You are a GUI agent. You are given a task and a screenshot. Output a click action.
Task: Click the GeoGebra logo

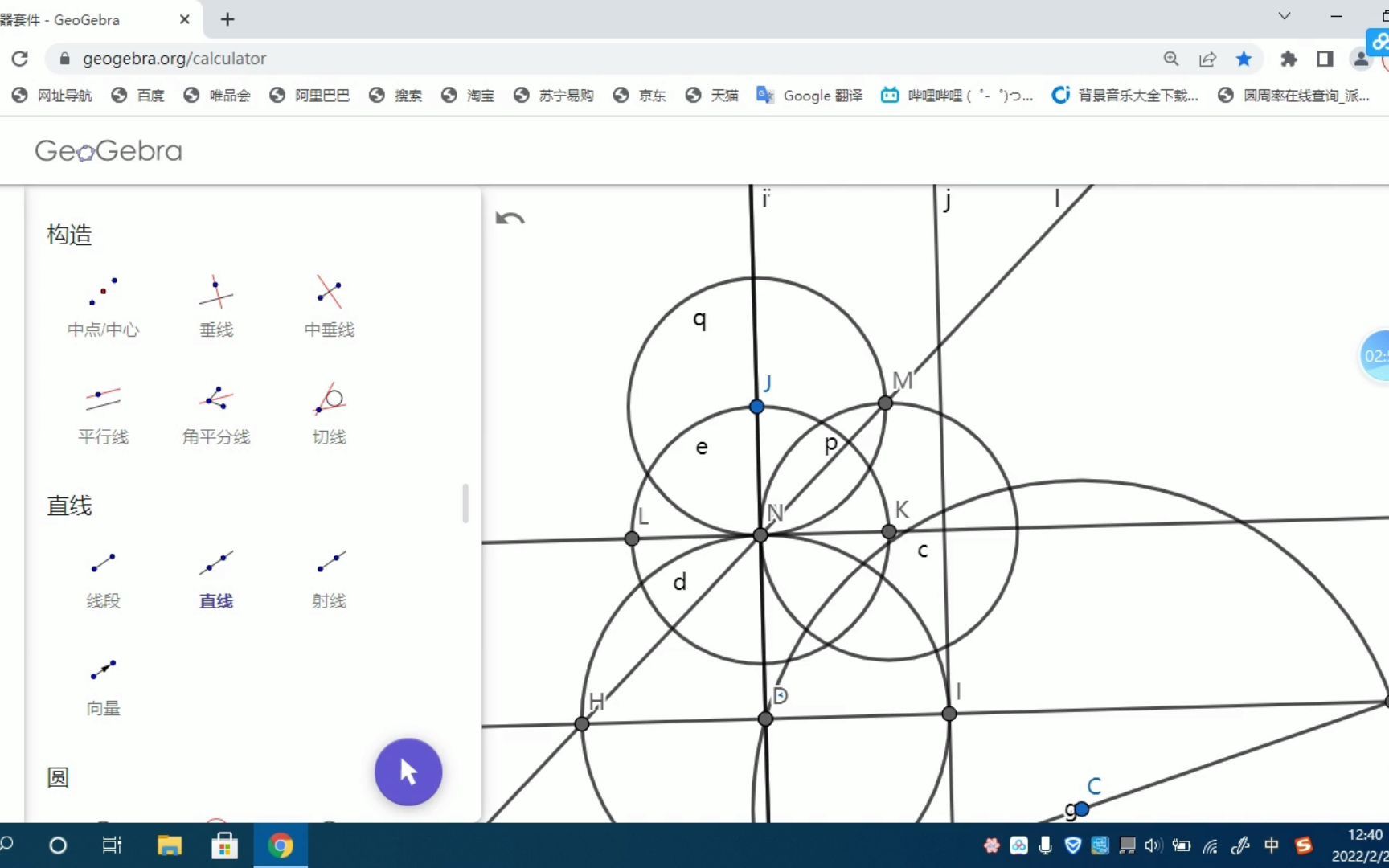109,150
